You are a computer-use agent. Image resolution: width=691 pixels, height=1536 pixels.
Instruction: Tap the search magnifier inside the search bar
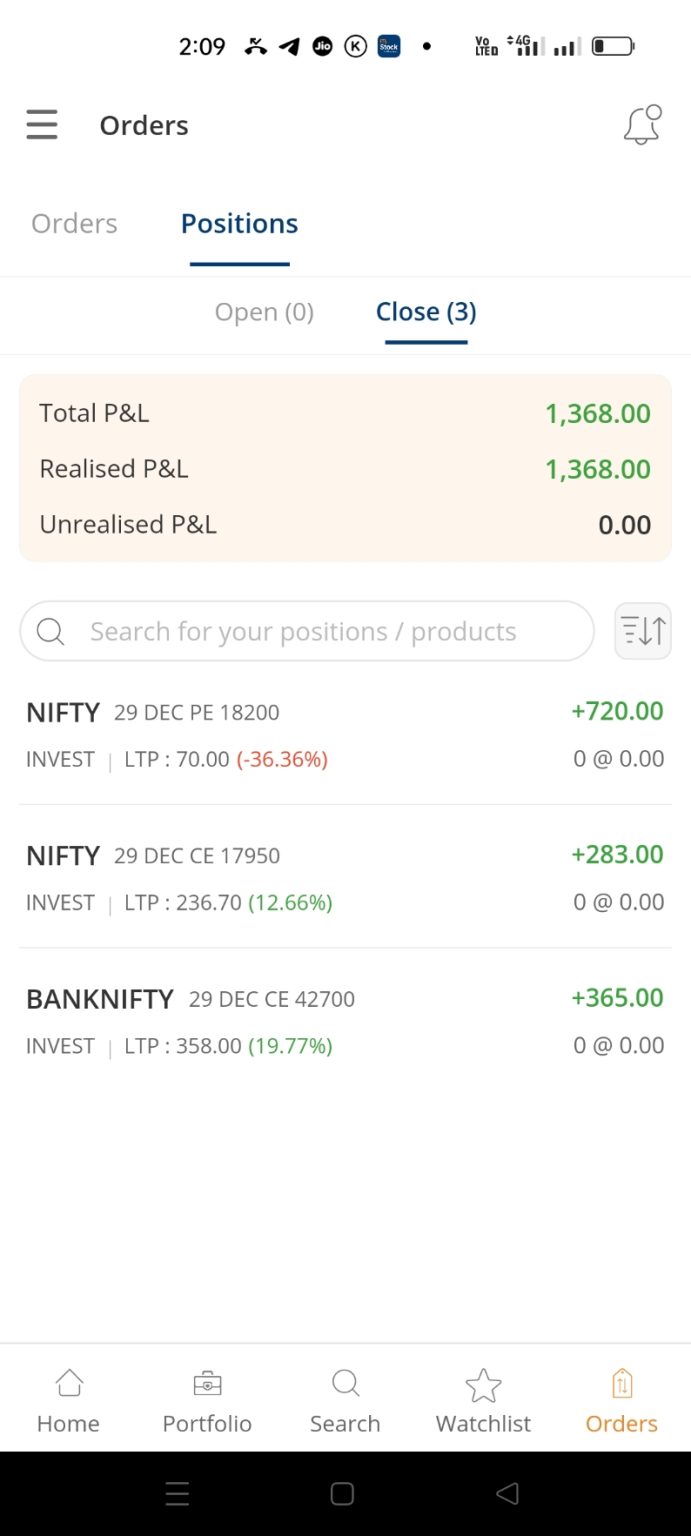[50, 631]
